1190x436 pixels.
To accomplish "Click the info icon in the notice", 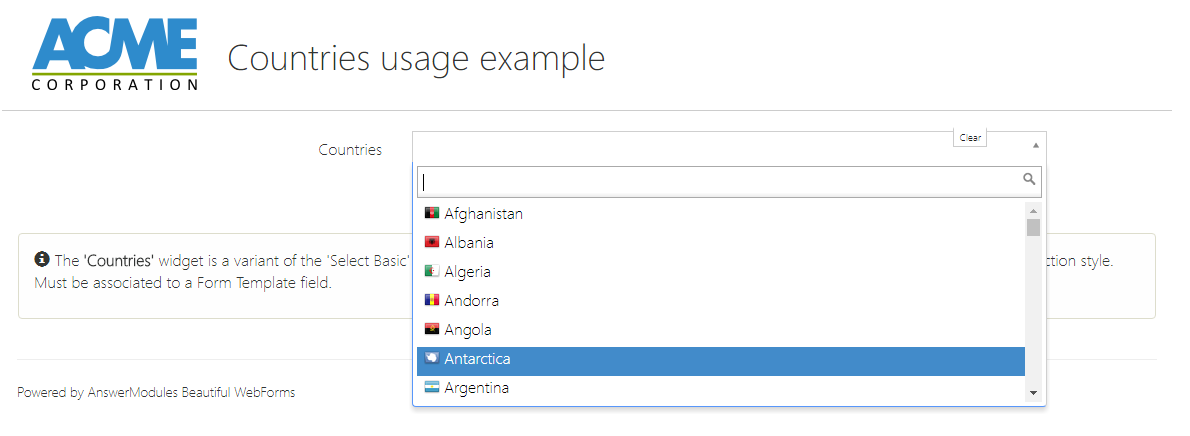I will (42, 259).
